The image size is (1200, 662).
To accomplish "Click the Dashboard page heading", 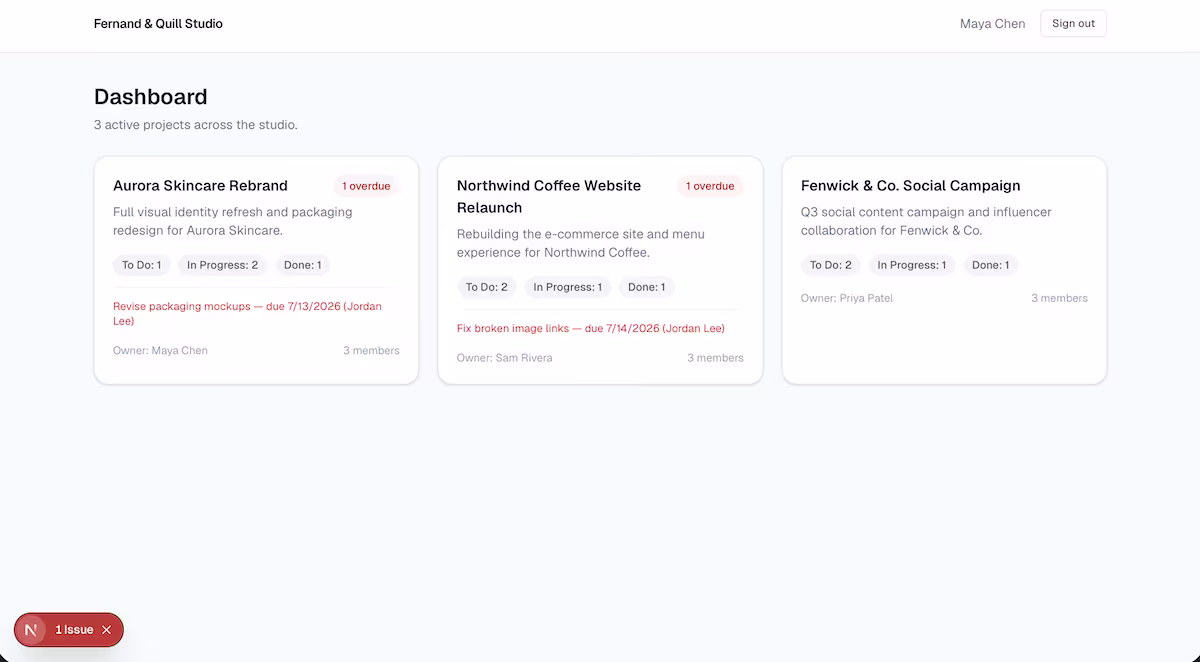I will 151,97.
